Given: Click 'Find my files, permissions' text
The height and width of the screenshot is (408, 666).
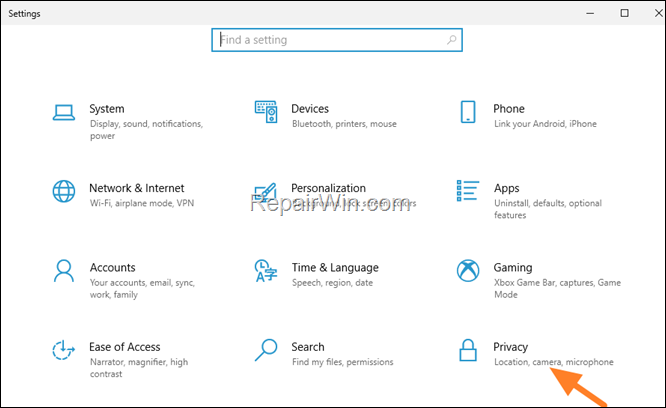Looking at the screenshot, I should click(342, 362).
